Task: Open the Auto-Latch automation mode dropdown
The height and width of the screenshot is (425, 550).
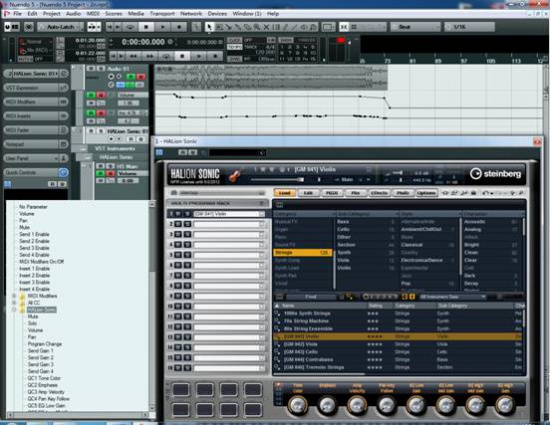Action: pyautogui.click(x=61, y=27)
